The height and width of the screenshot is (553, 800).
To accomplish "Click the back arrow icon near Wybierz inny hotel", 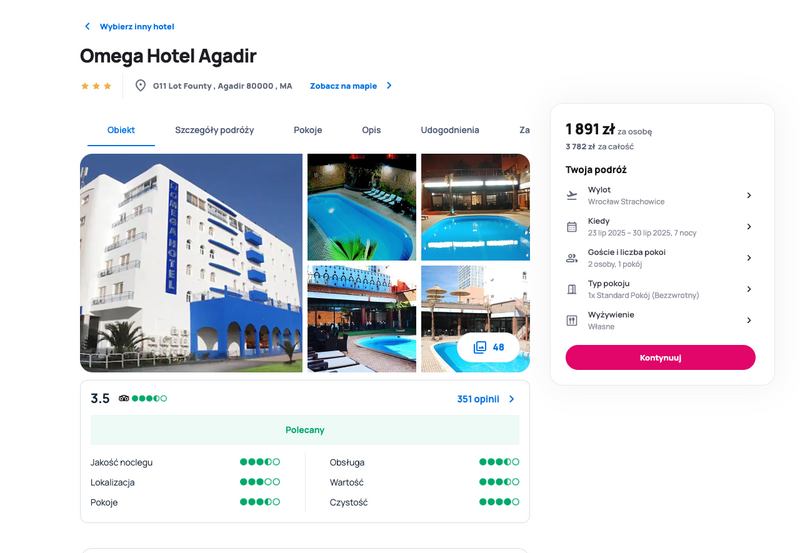I will tap(87, 27).
